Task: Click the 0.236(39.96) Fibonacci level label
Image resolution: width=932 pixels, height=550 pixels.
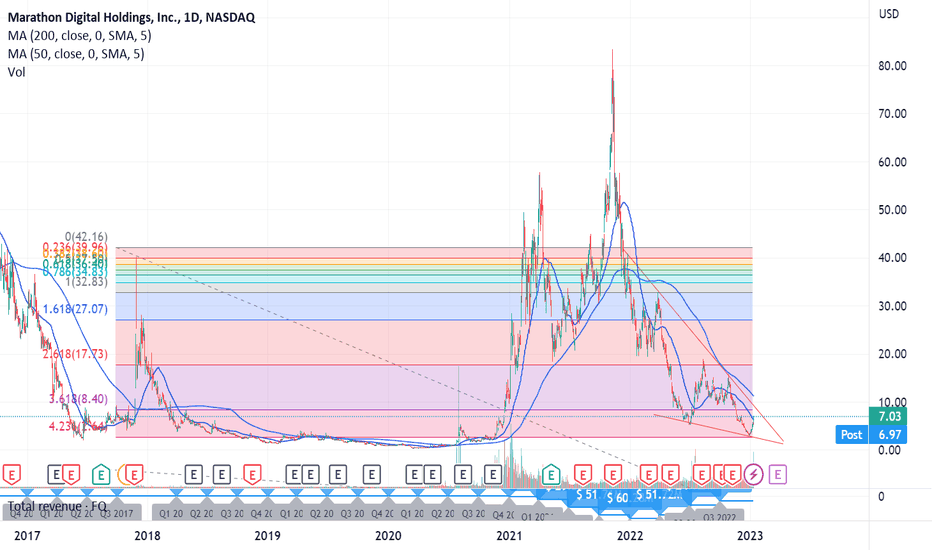Action: 75,247
